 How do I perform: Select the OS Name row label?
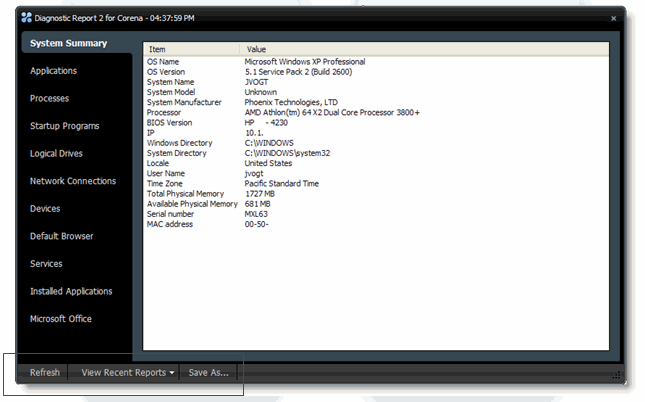[163, 62]
